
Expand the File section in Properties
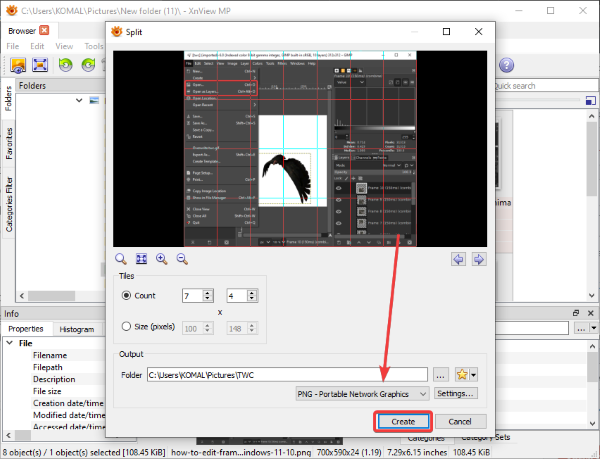click(x=10, y=342)
